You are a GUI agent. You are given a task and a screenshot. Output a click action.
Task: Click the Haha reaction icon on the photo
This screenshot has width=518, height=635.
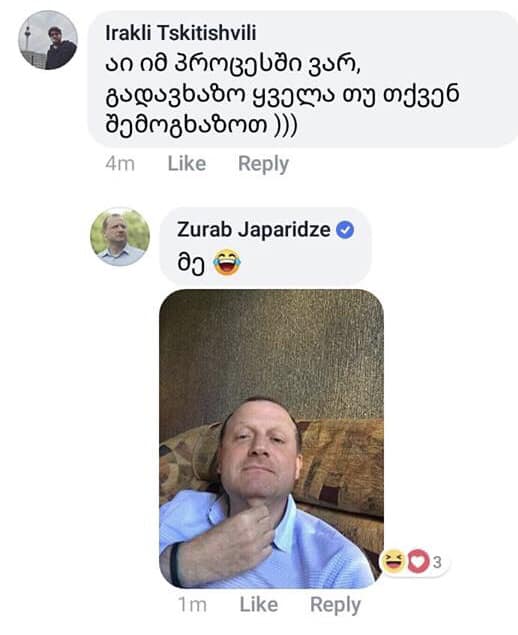tap(393, 561)
